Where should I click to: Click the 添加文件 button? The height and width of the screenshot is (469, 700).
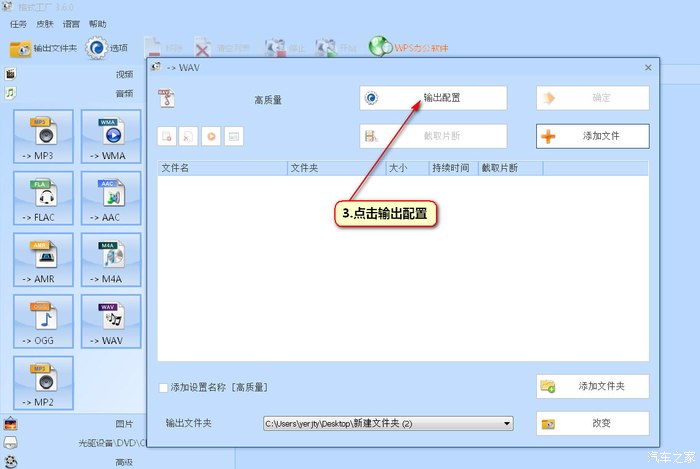(x=592, y=136)
